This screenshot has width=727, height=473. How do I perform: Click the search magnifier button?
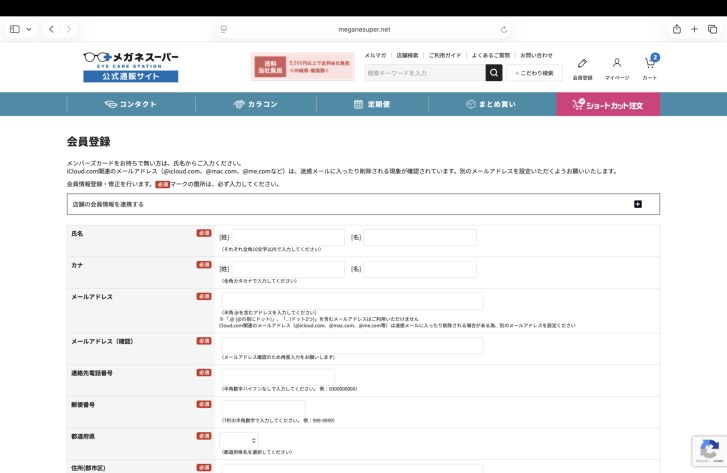[494, 73]
